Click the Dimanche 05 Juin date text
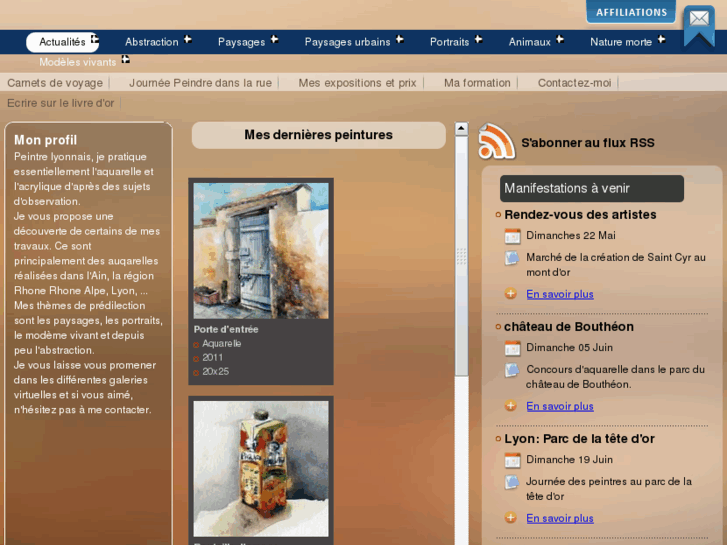Screen dimensions: 727x545 569,347
